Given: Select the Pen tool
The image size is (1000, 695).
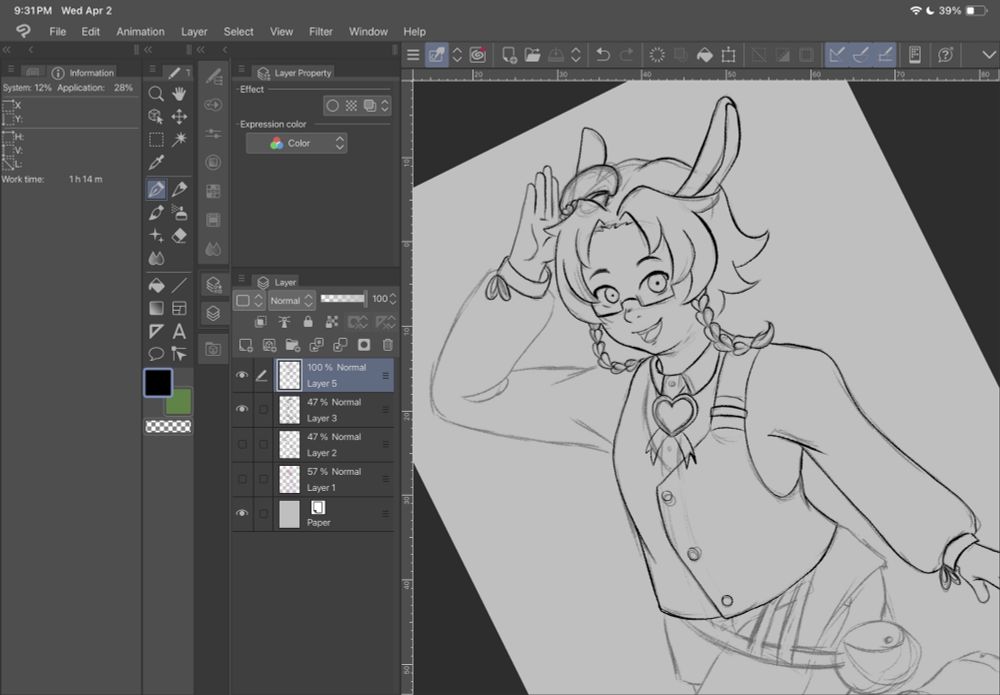Looking at the screenshot, I should pos(156,189).
